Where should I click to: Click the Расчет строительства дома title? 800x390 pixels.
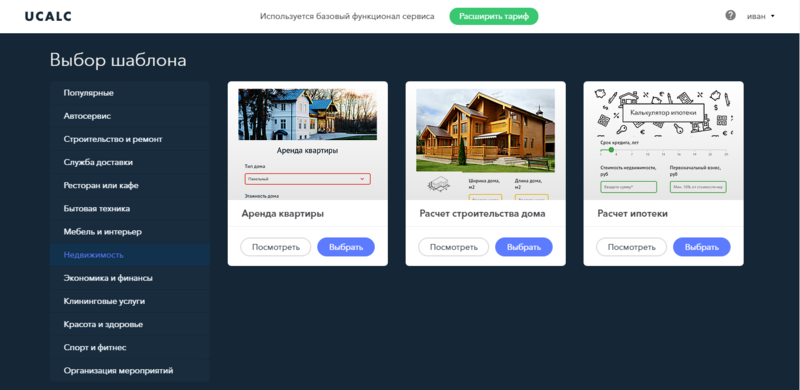pos(482,213)
